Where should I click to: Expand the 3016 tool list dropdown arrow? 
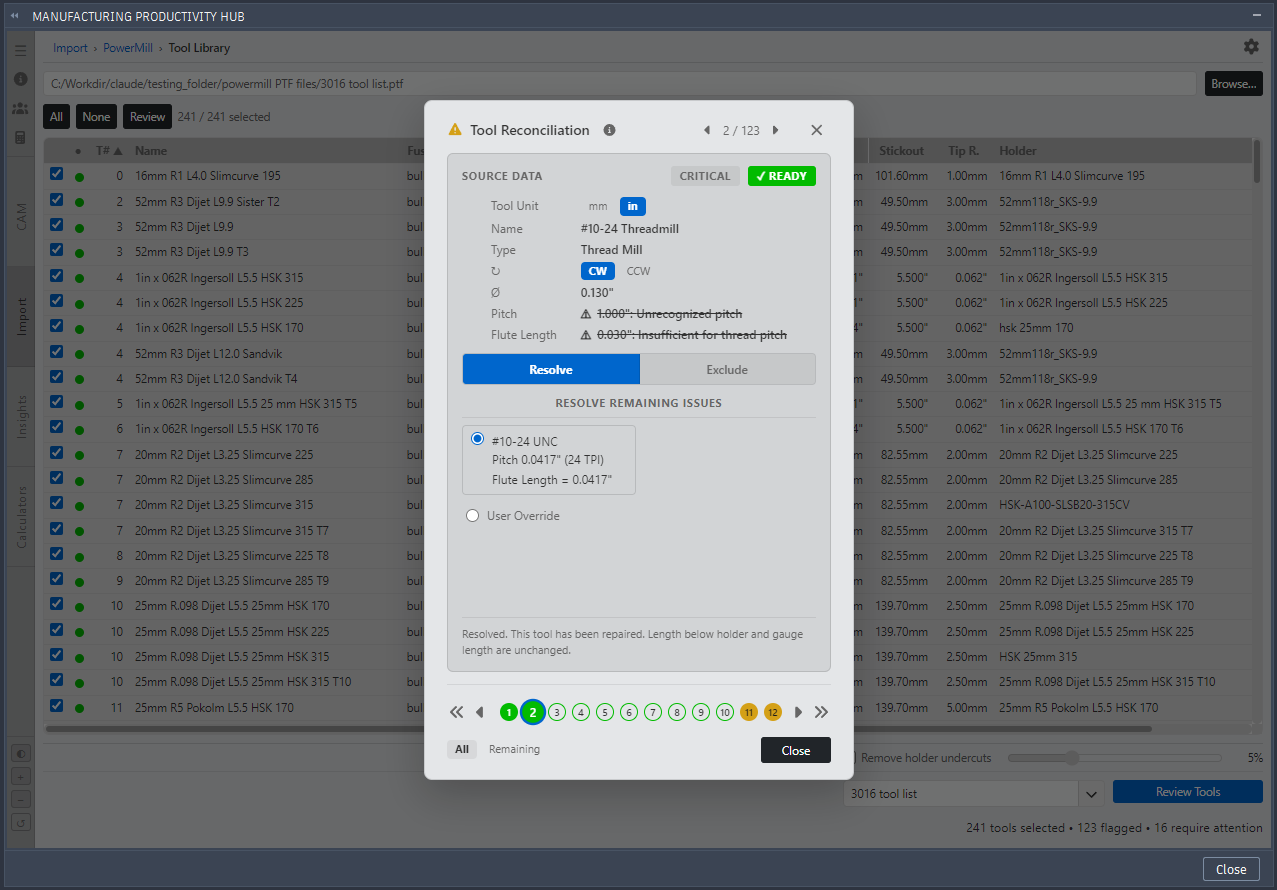[1092, 793]
